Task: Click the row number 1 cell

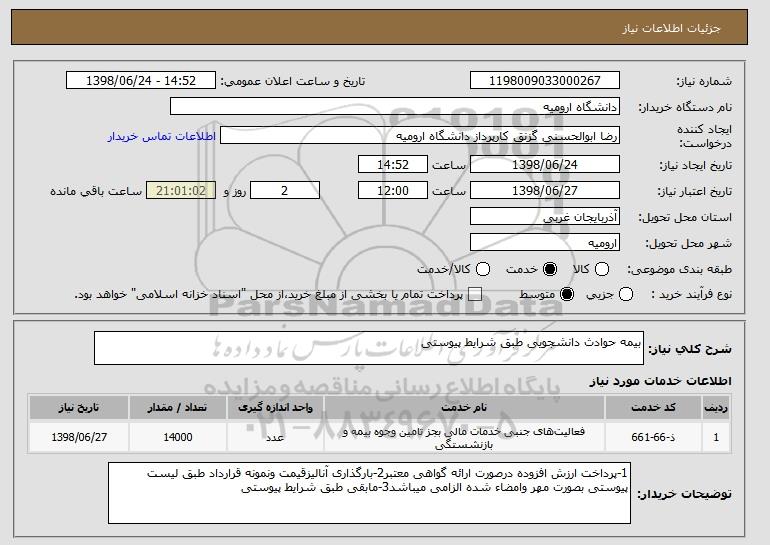Action: (716, 437)
